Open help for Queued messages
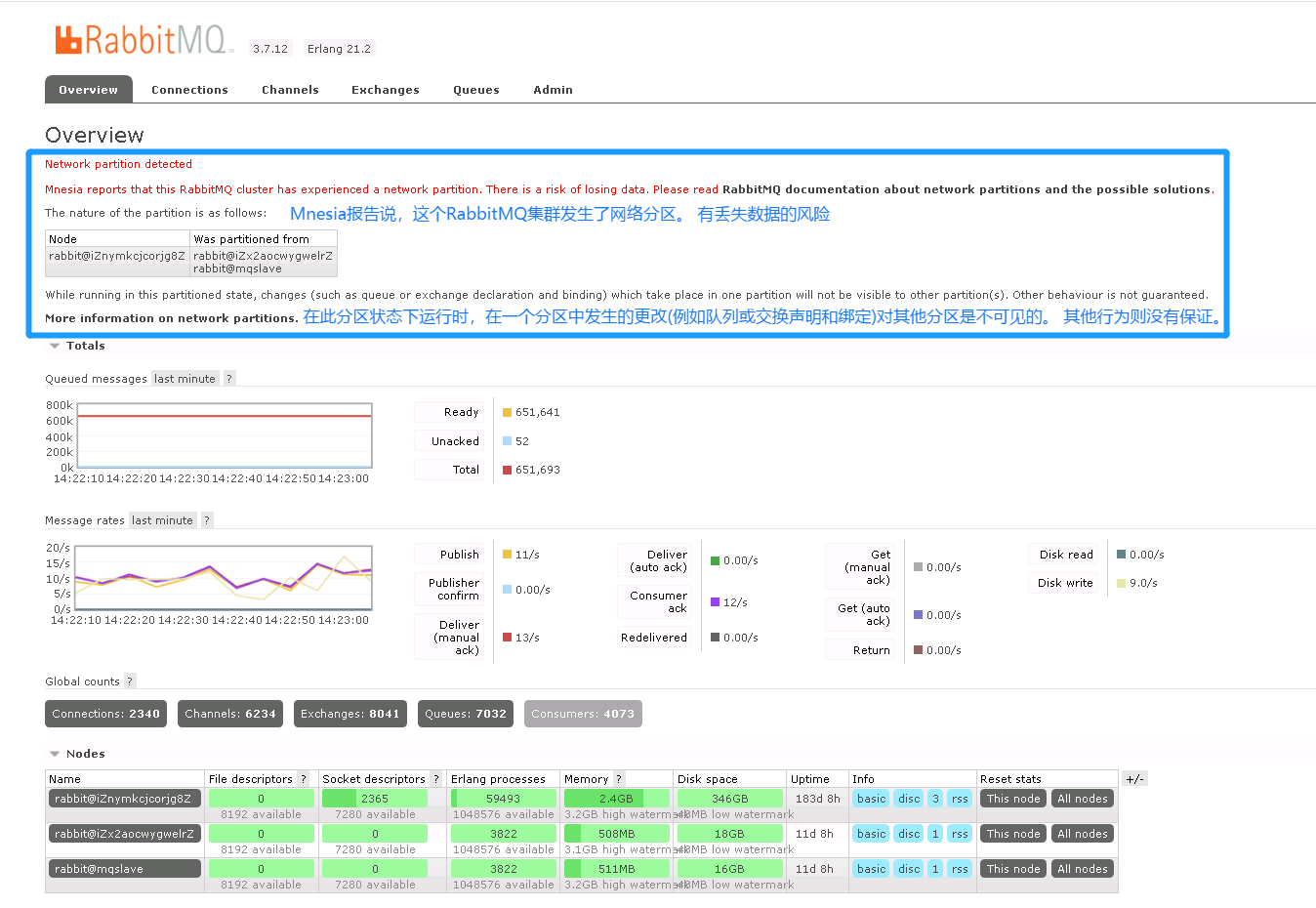1316x908 pixels. (x=229, y=379)
